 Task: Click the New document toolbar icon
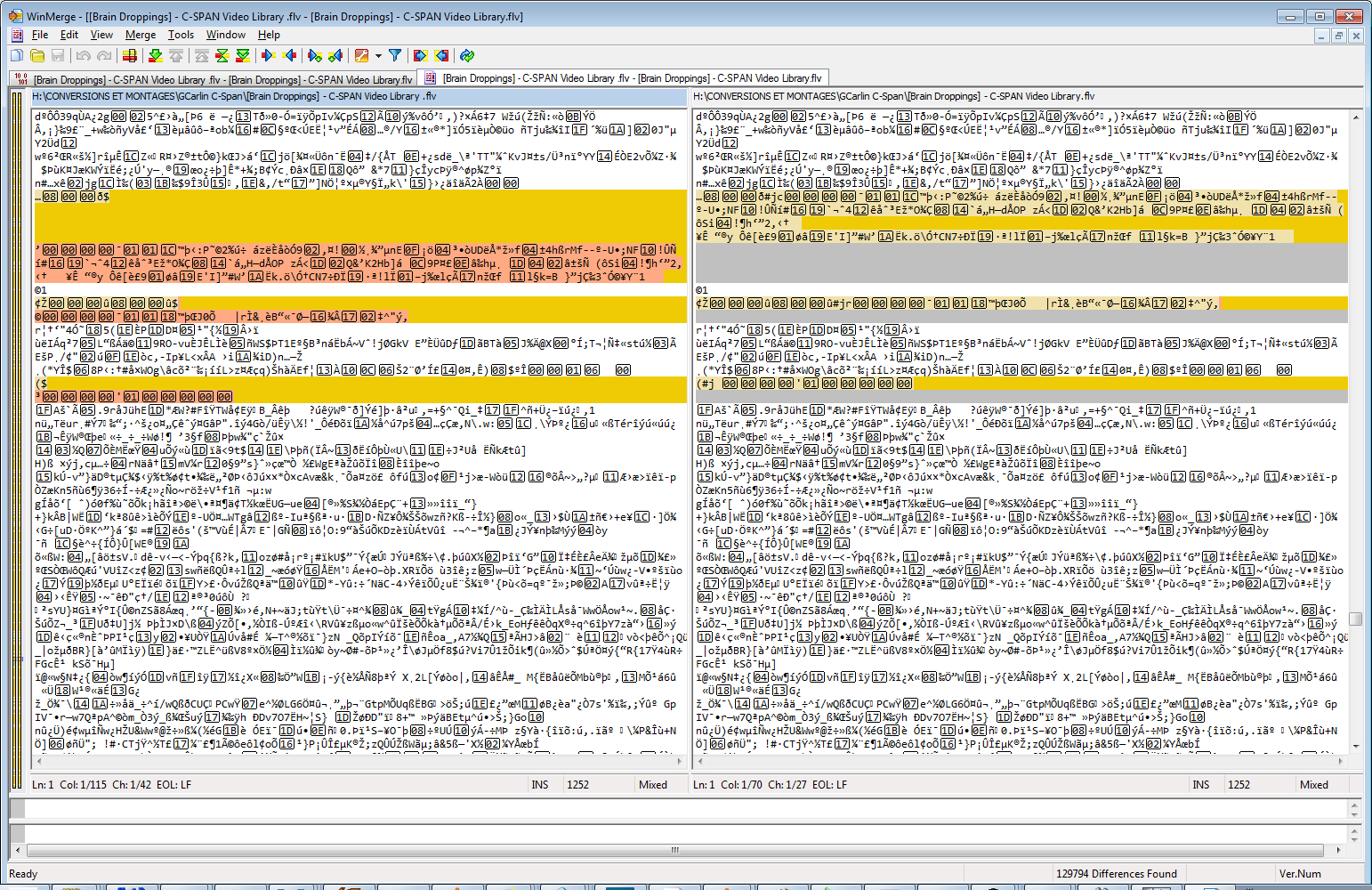click(17, 56)
